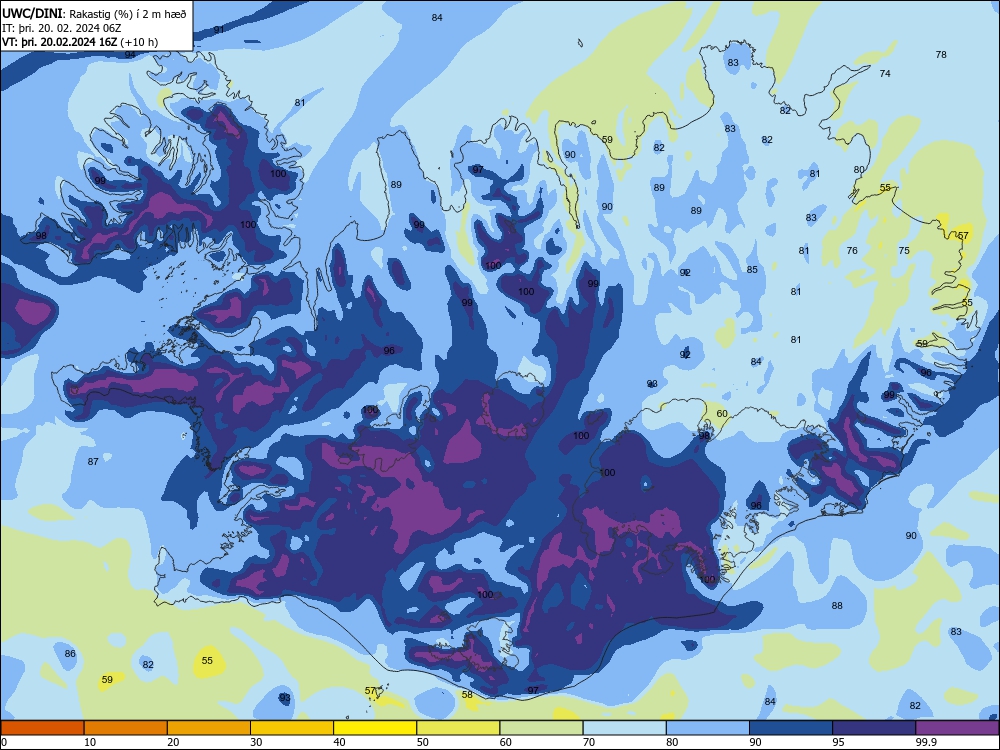This screenshot has height=750, width=1000.
Task: Select the 30–40 amber legend block
Action: pos(292,728)
